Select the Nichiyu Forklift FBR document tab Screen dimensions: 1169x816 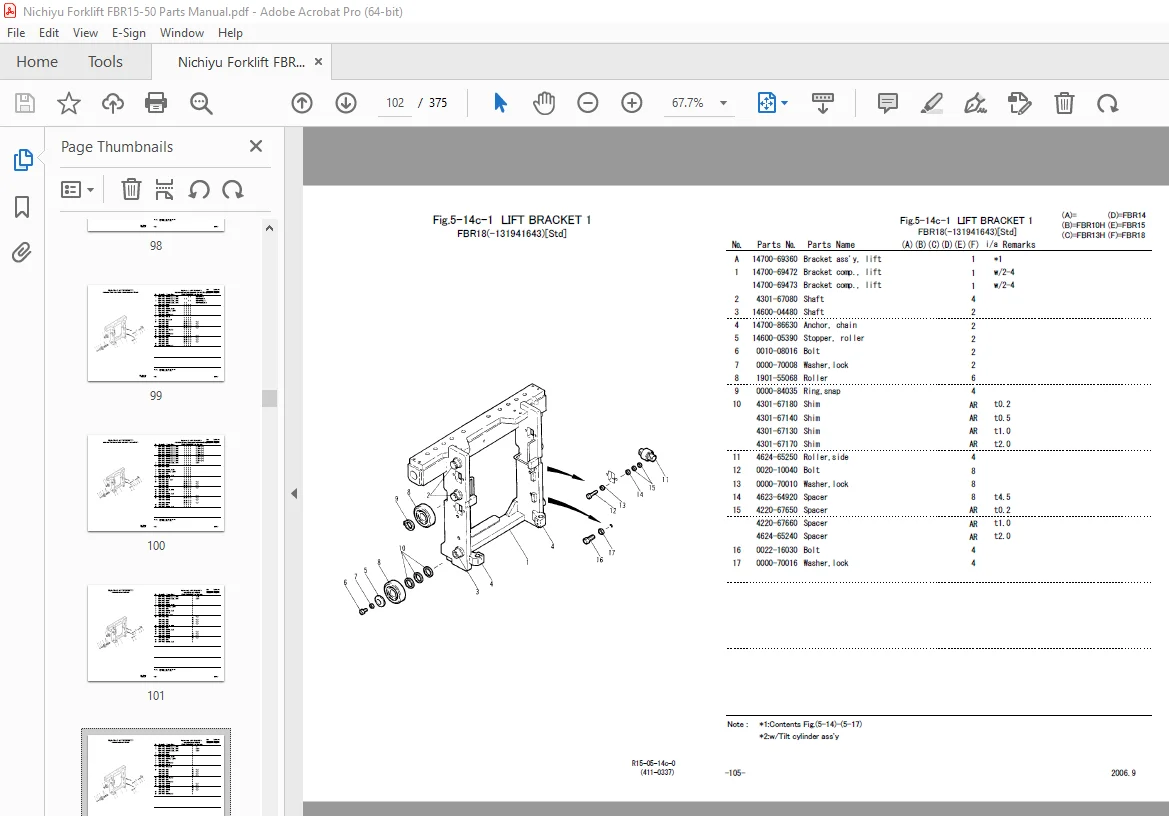tap(241, 63)
